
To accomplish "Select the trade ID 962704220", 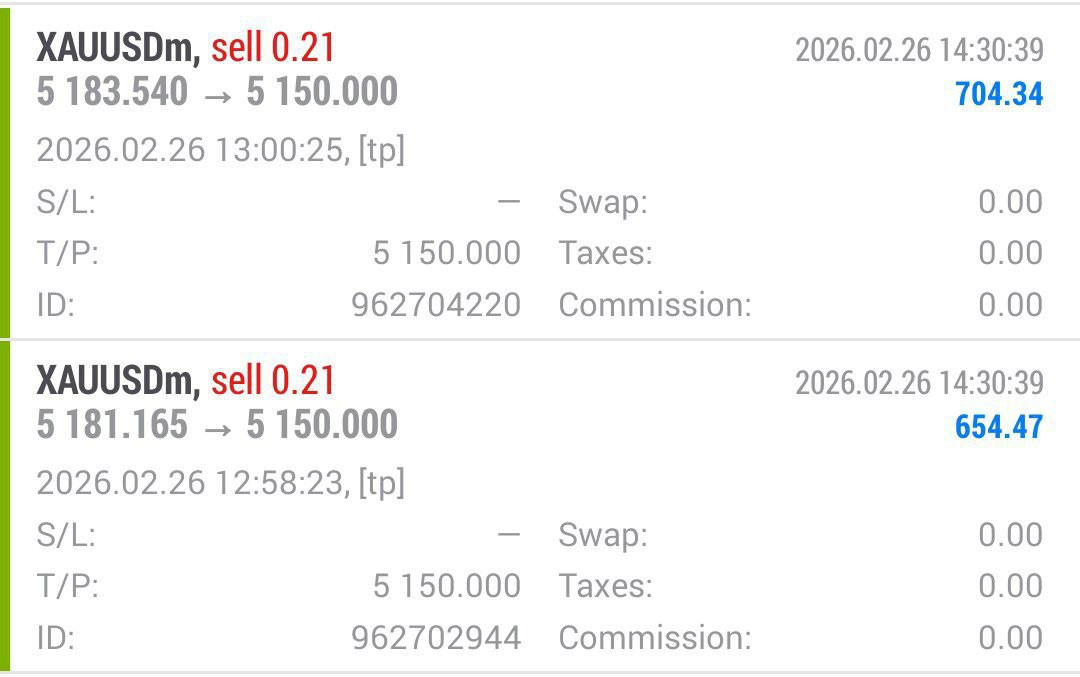I will coord(436,305).
